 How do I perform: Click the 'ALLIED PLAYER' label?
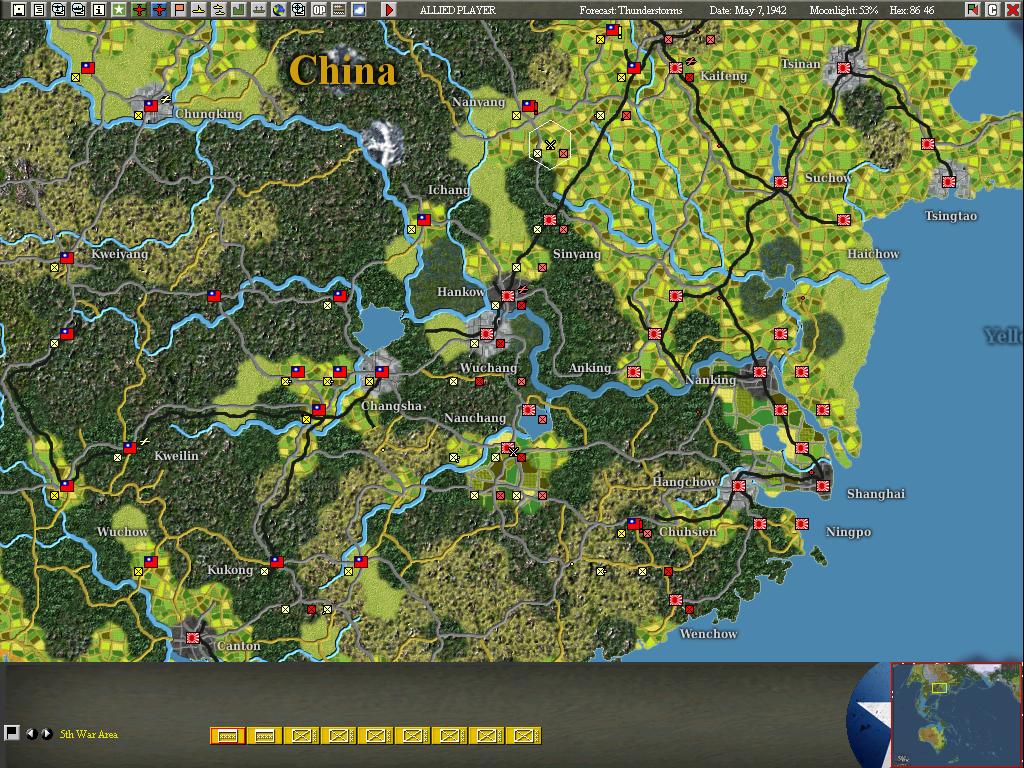[458, 10]
